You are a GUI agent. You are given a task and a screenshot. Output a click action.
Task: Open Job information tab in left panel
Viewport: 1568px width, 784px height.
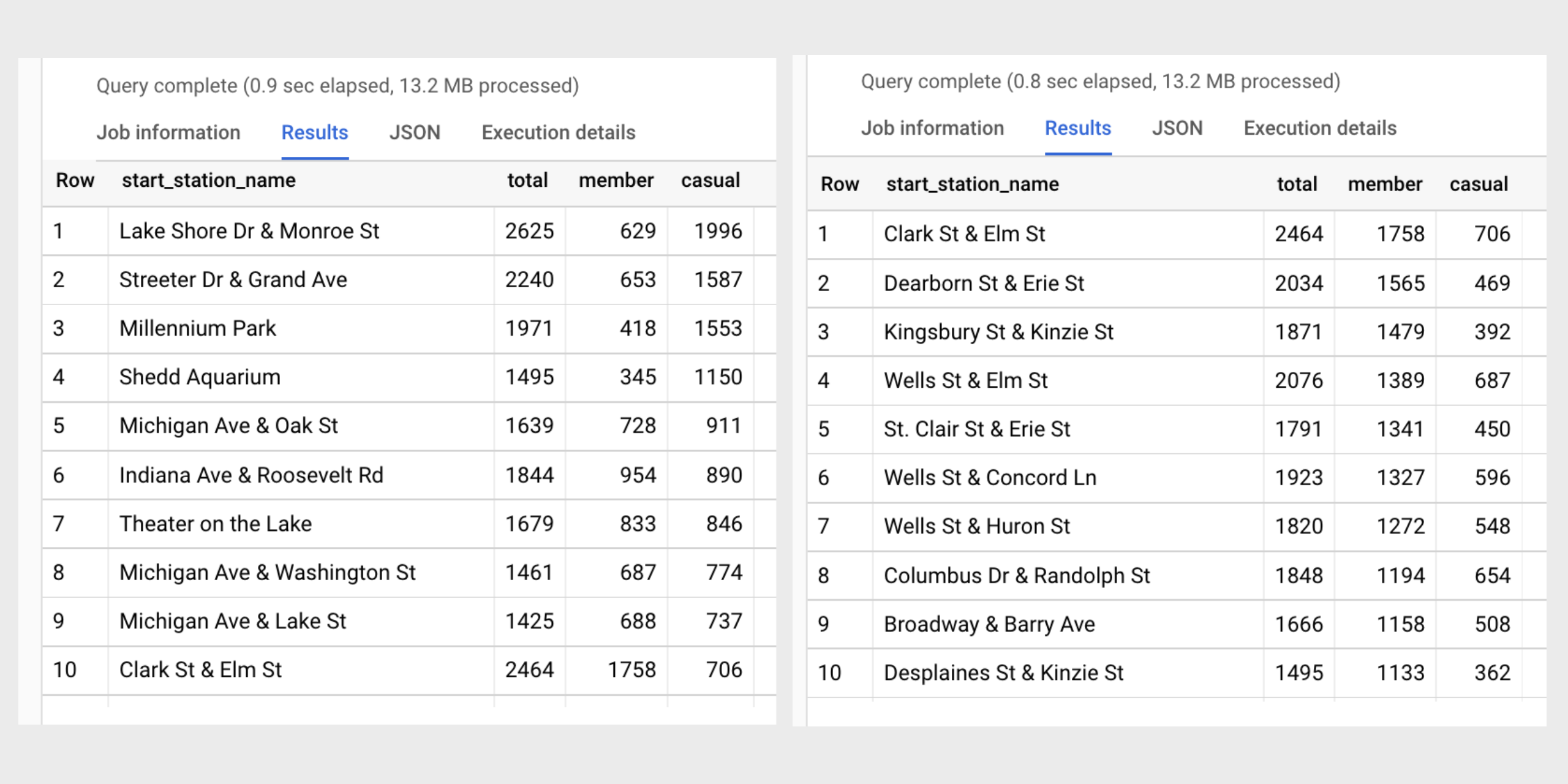click(168, 132)
